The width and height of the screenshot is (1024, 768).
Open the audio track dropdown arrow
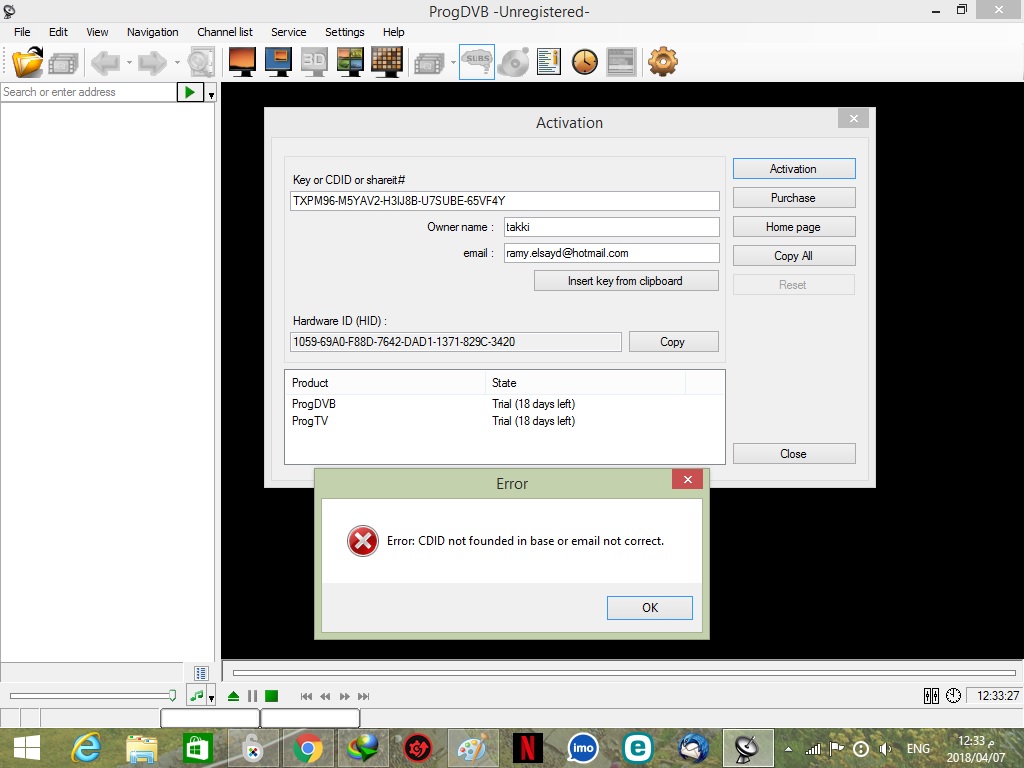(211, 697)
